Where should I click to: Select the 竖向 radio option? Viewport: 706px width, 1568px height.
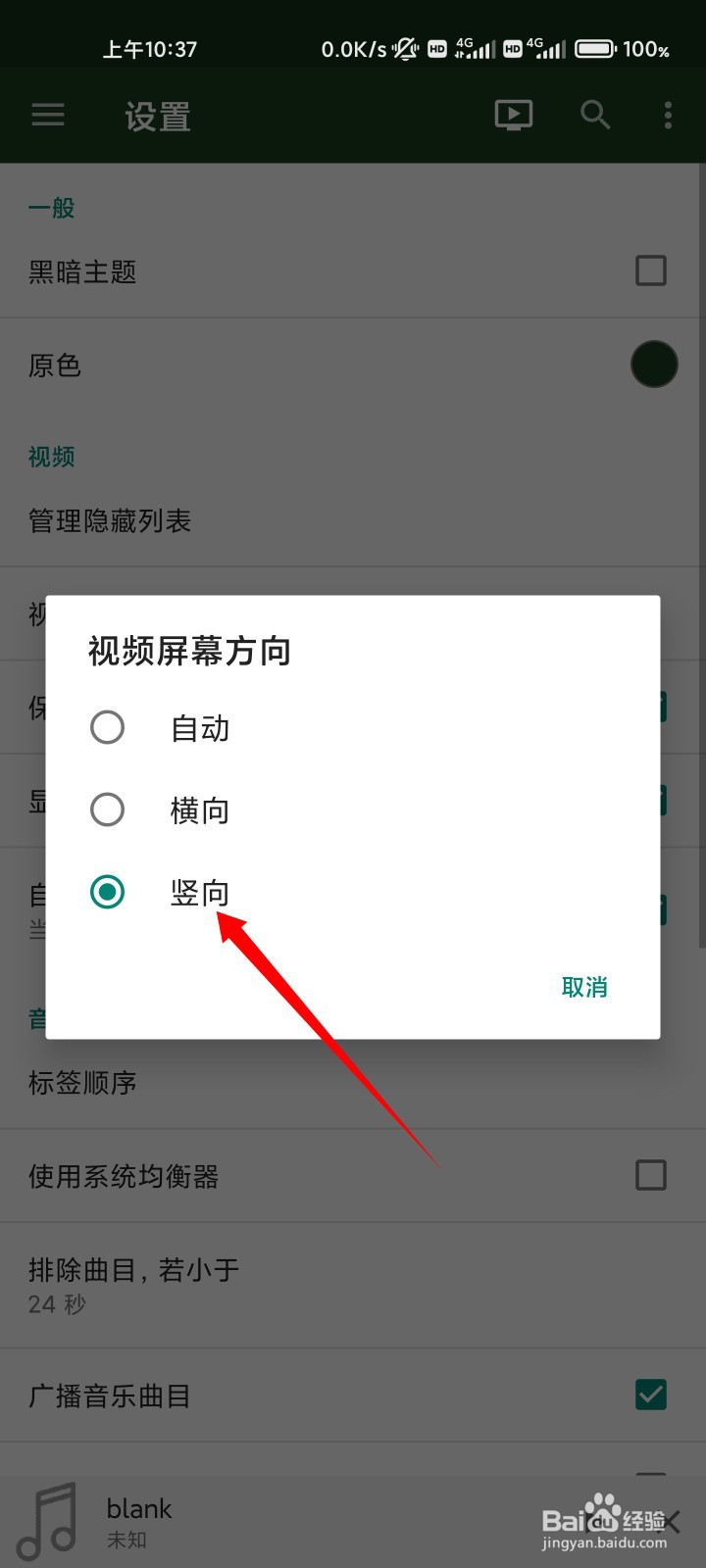click(x=352, y=893)
